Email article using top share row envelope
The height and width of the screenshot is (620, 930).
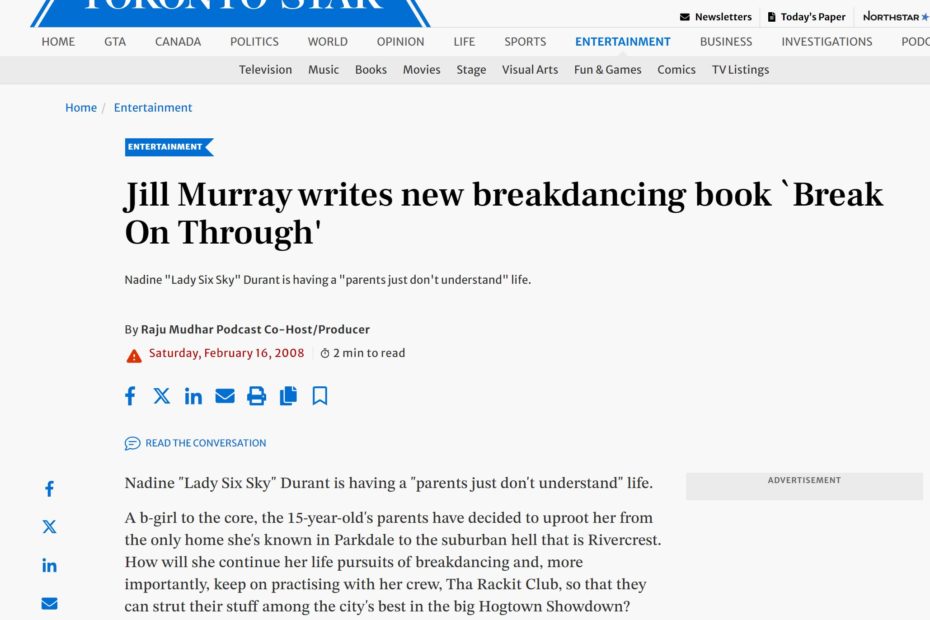[x=225, y=396]
